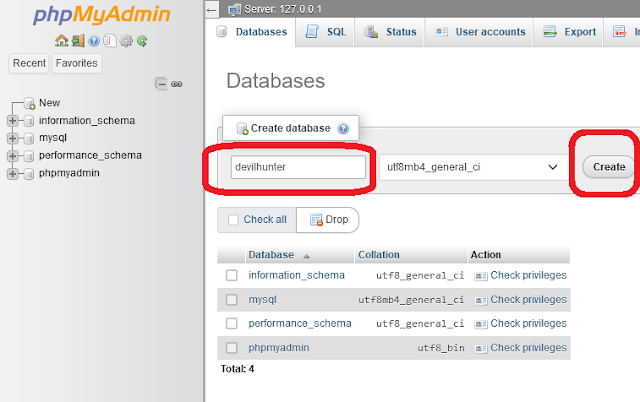This screenshot has width=640, height=402.
Task: Click mysql database icon in tree
Action: click(29, 138)
